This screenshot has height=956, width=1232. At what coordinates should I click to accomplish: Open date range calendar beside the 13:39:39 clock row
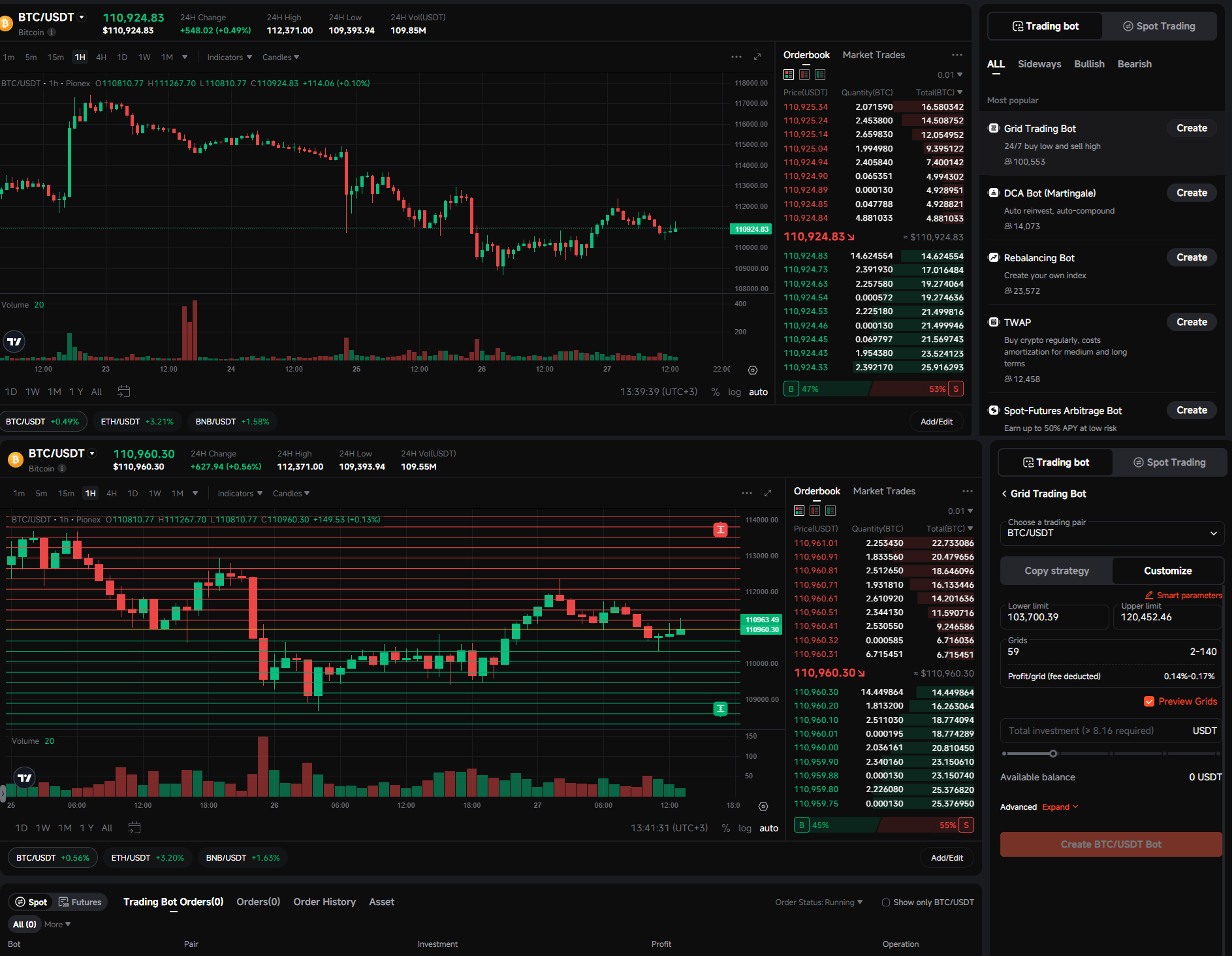click(124, 392)
